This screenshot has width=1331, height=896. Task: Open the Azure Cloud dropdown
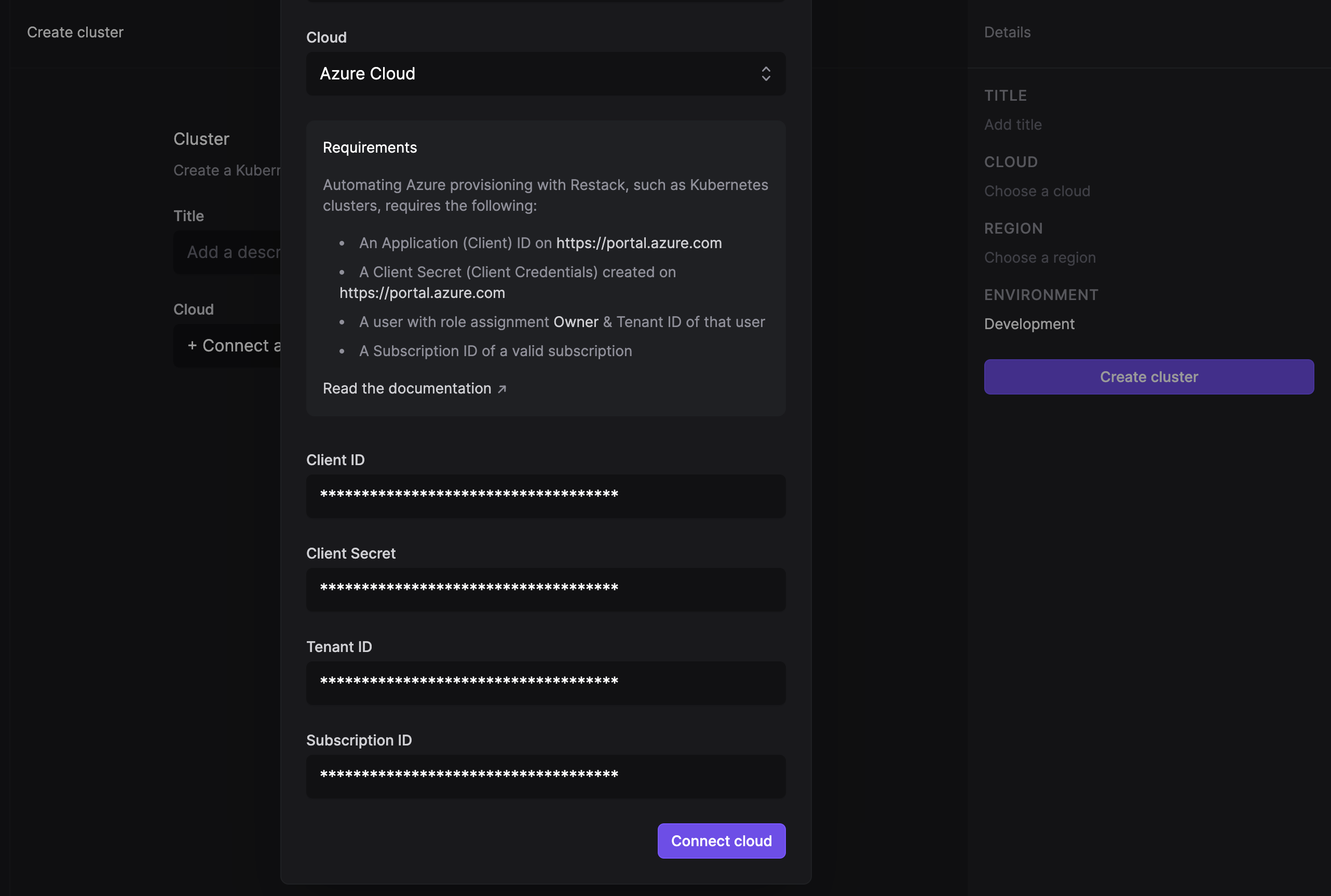click(545, 74)
